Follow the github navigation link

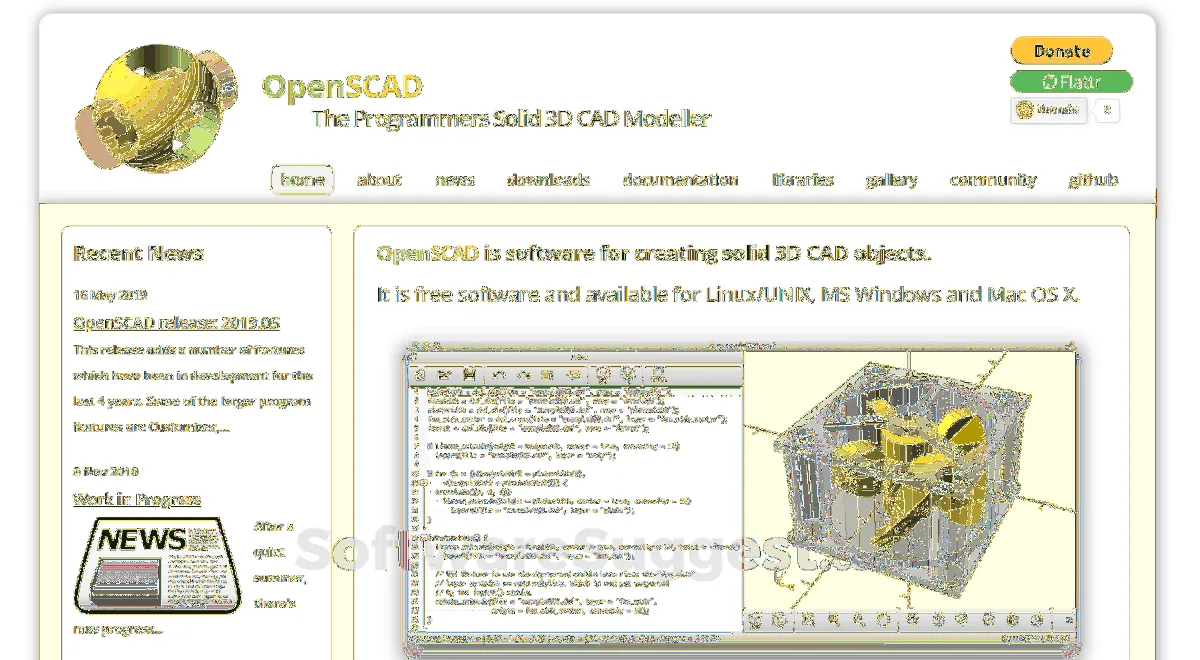pyautogui.click(x=1093, y=180)
